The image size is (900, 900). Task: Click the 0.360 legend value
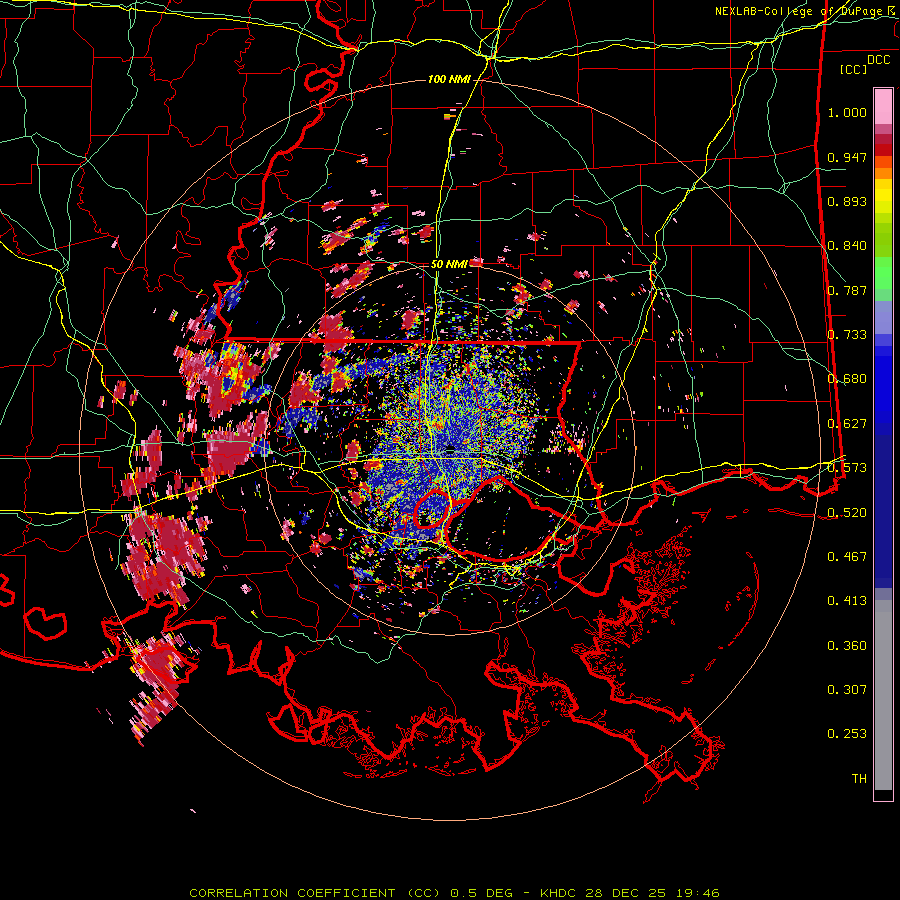point(847,646)
